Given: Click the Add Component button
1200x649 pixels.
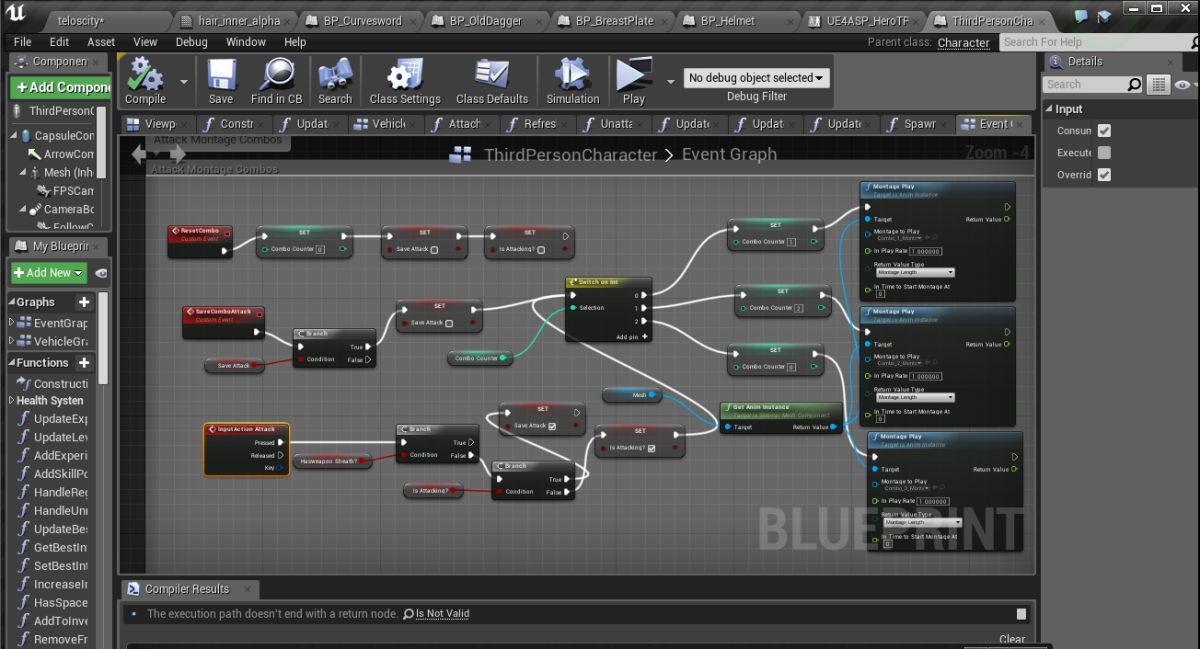Looking at the screenshot, I should [62, 87].
